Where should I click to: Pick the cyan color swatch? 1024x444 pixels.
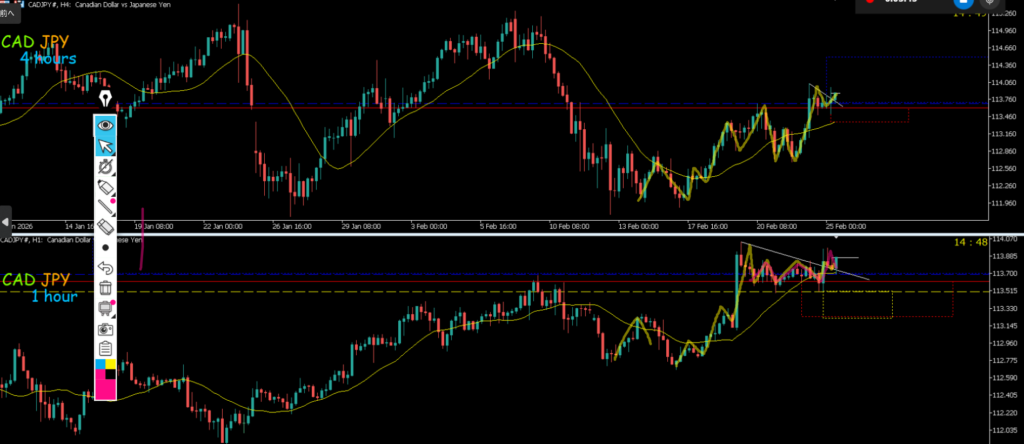pos(100,366)
